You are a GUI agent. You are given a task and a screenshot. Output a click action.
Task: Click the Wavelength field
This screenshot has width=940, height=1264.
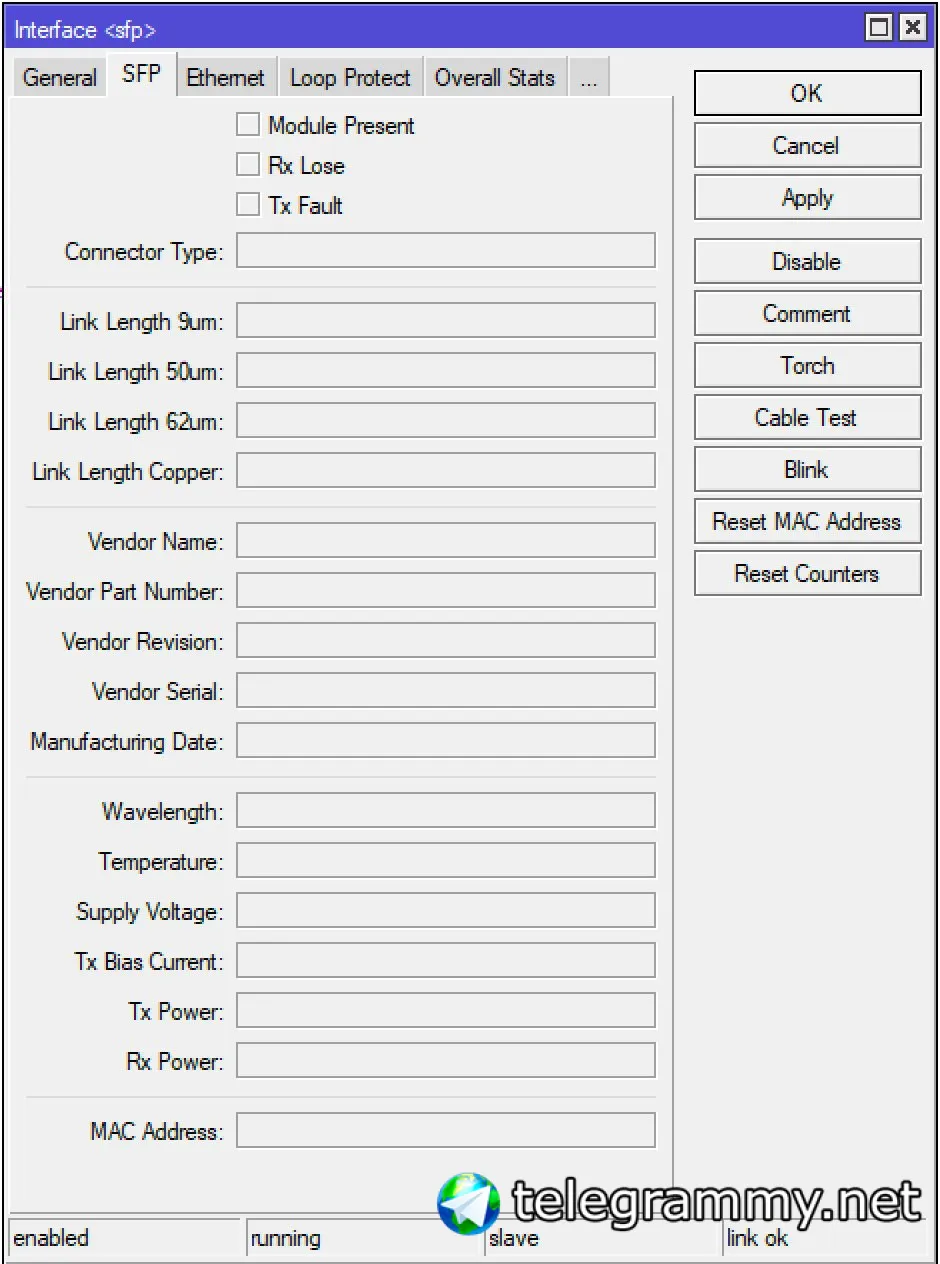(x=446, y=811)
